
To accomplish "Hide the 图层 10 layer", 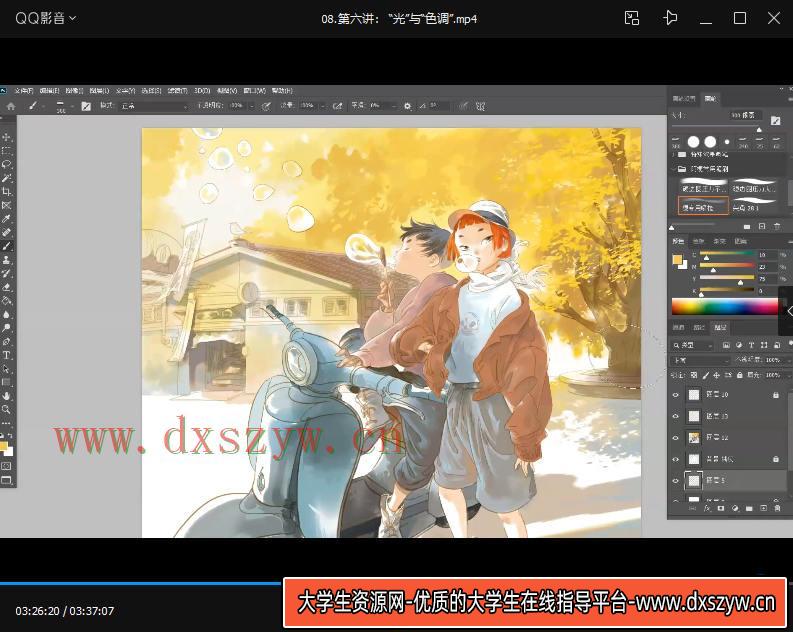I will coord(676,395).
